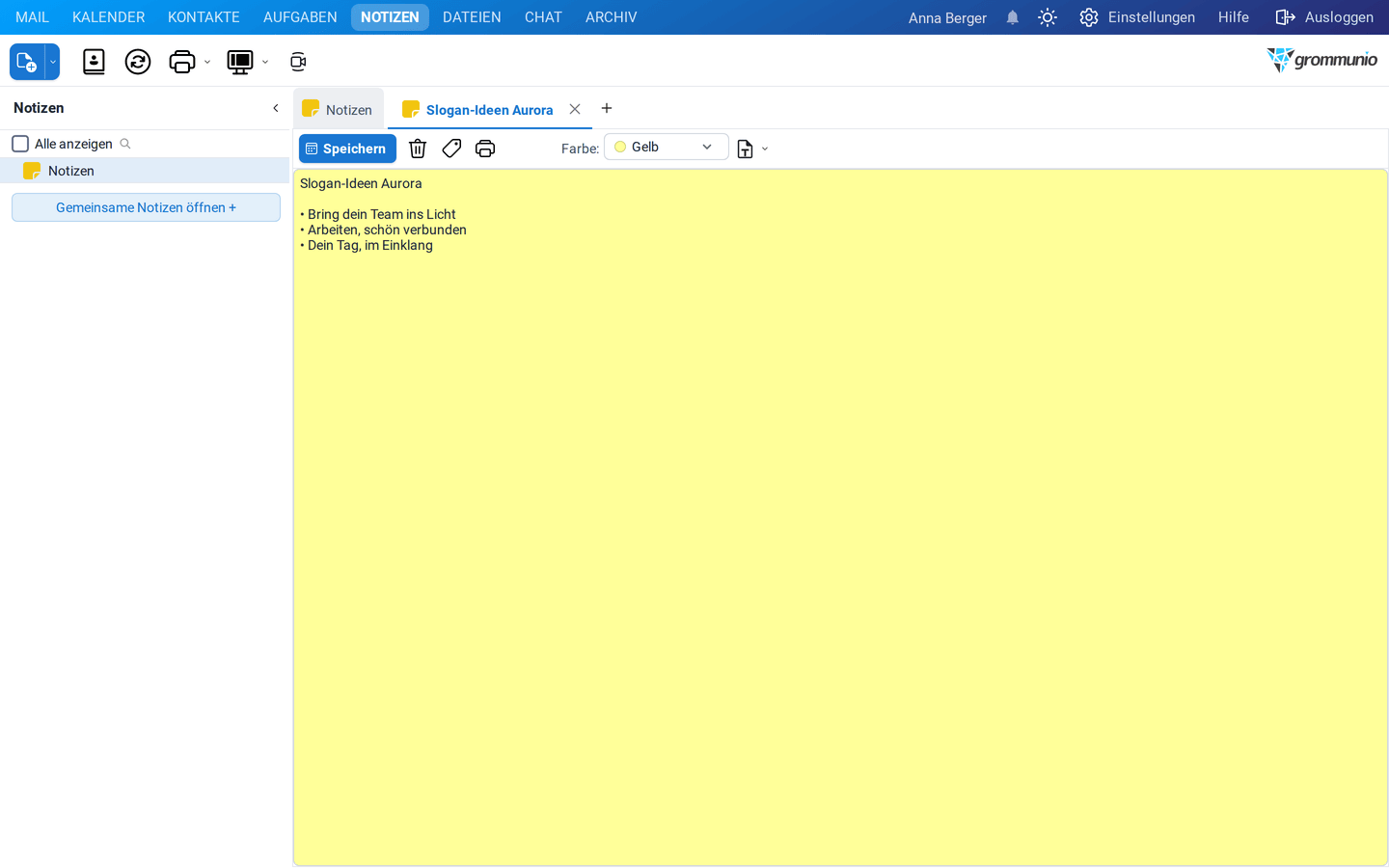Toggle the Alle anzeigen checkbox

pos(20,144)
